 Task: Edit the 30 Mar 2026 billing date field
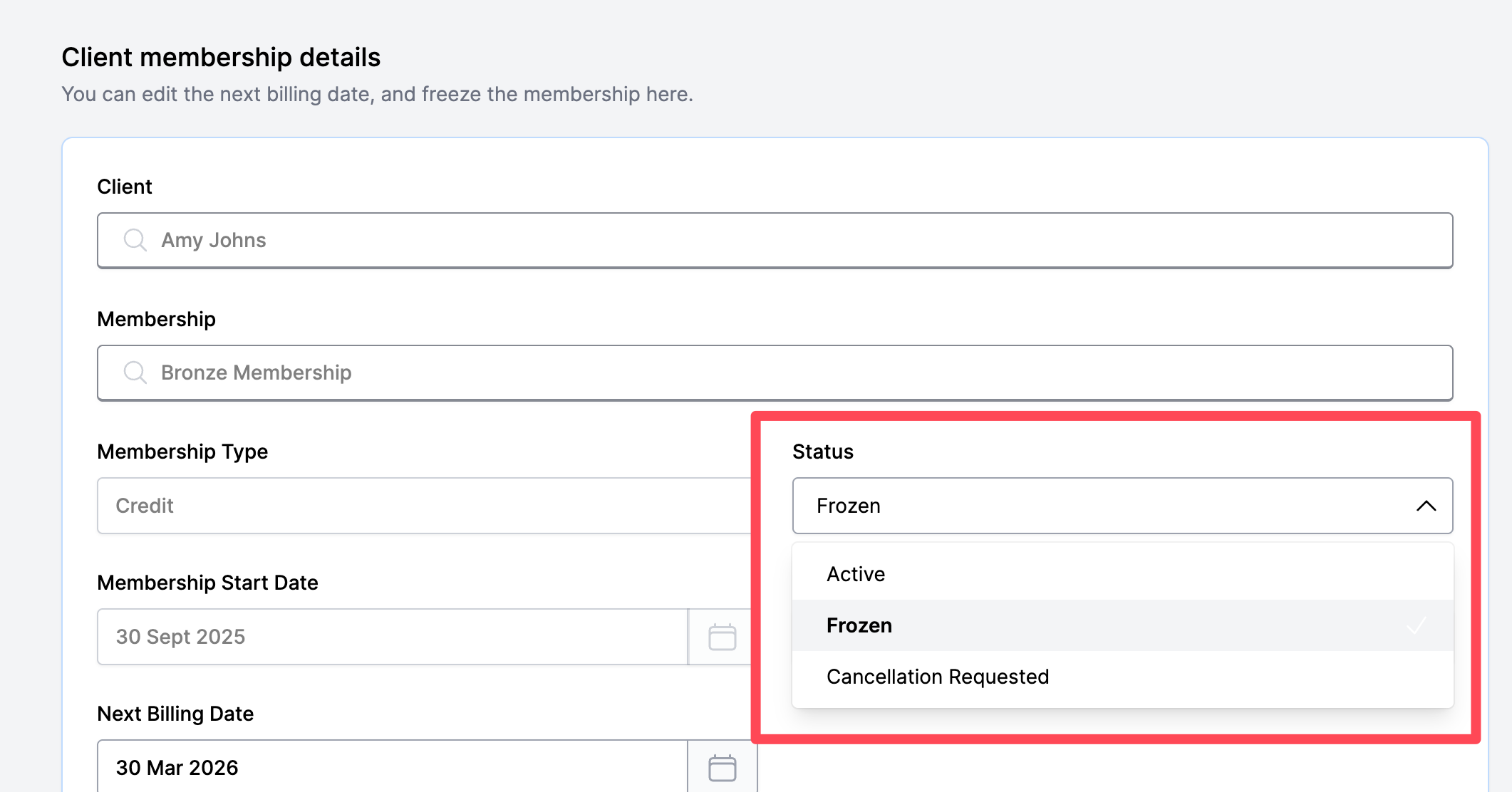click(x=392, y=768)
